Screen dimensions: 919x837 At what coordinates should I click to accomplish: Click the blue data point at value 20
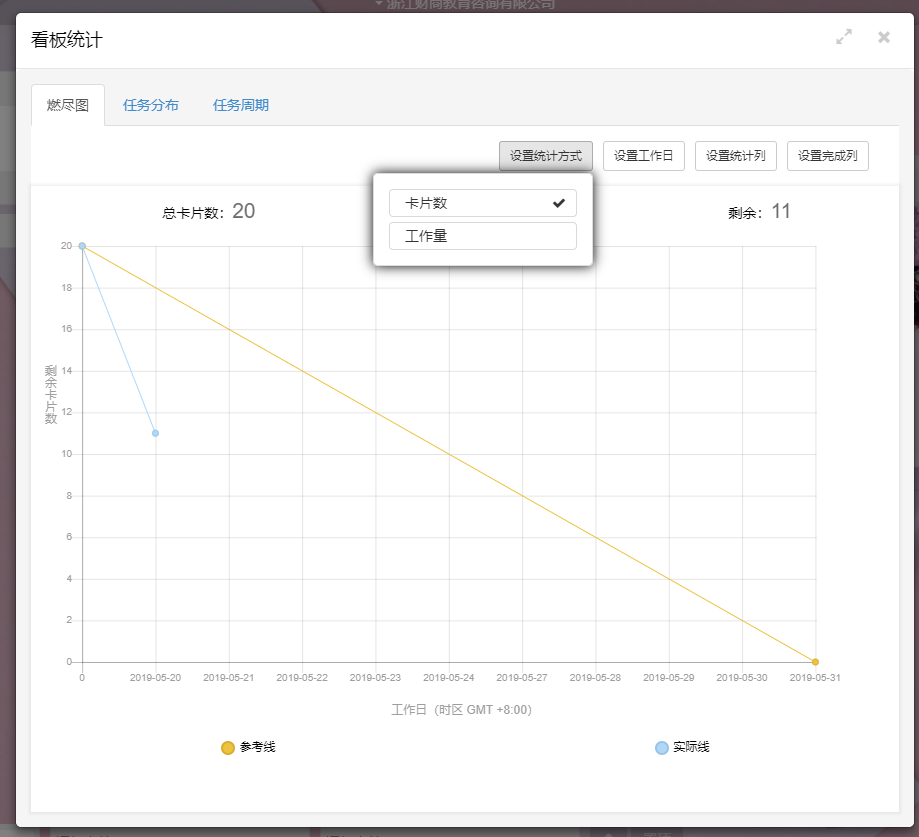[x=82, y=246]
